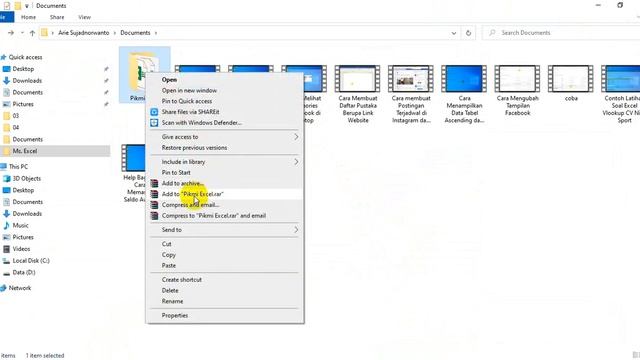Open Pictures under Quick access
This screenshot has width=640, height=360.
(23, 104)
